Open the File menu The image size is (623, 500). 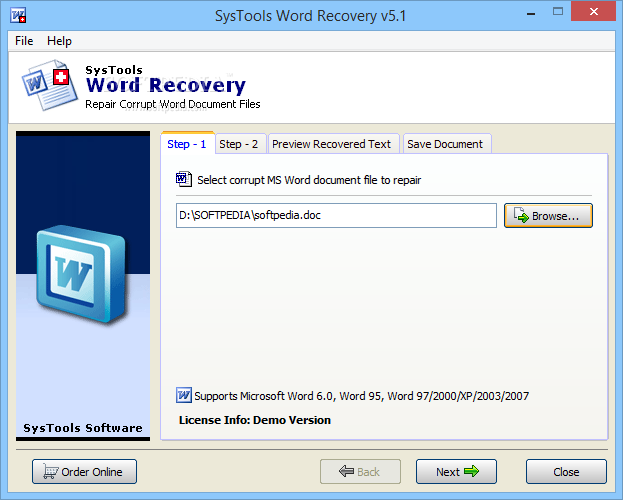(x=24, y=41)
